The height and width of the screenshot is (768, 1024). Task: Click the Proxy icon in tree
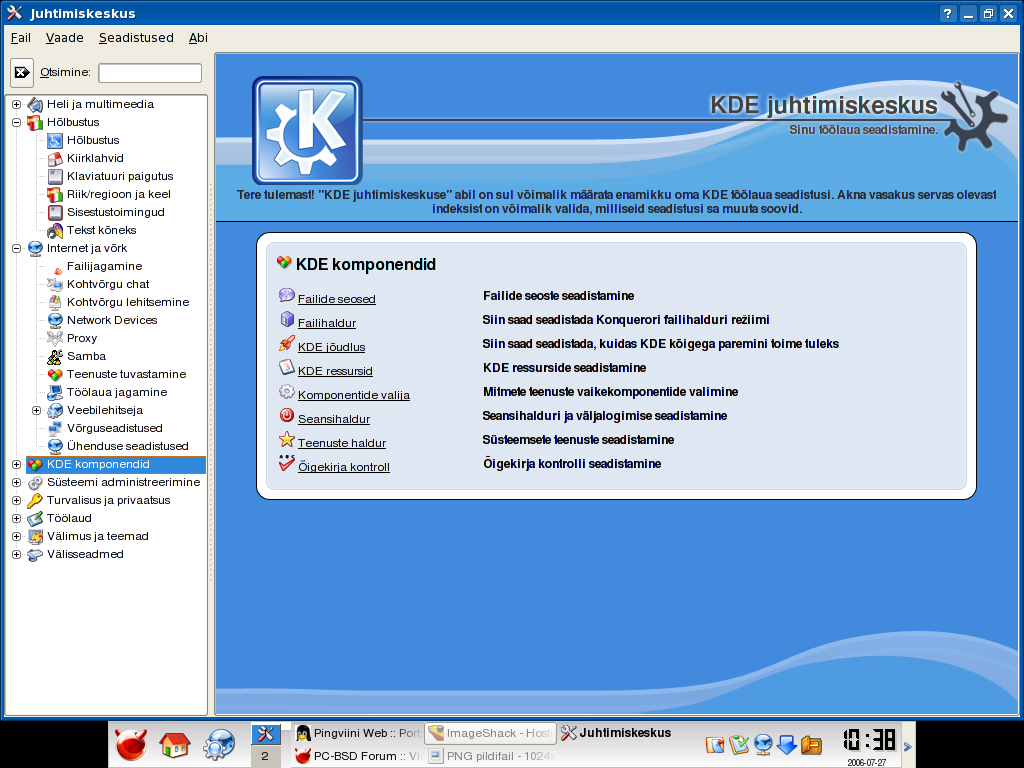[56, 338]
